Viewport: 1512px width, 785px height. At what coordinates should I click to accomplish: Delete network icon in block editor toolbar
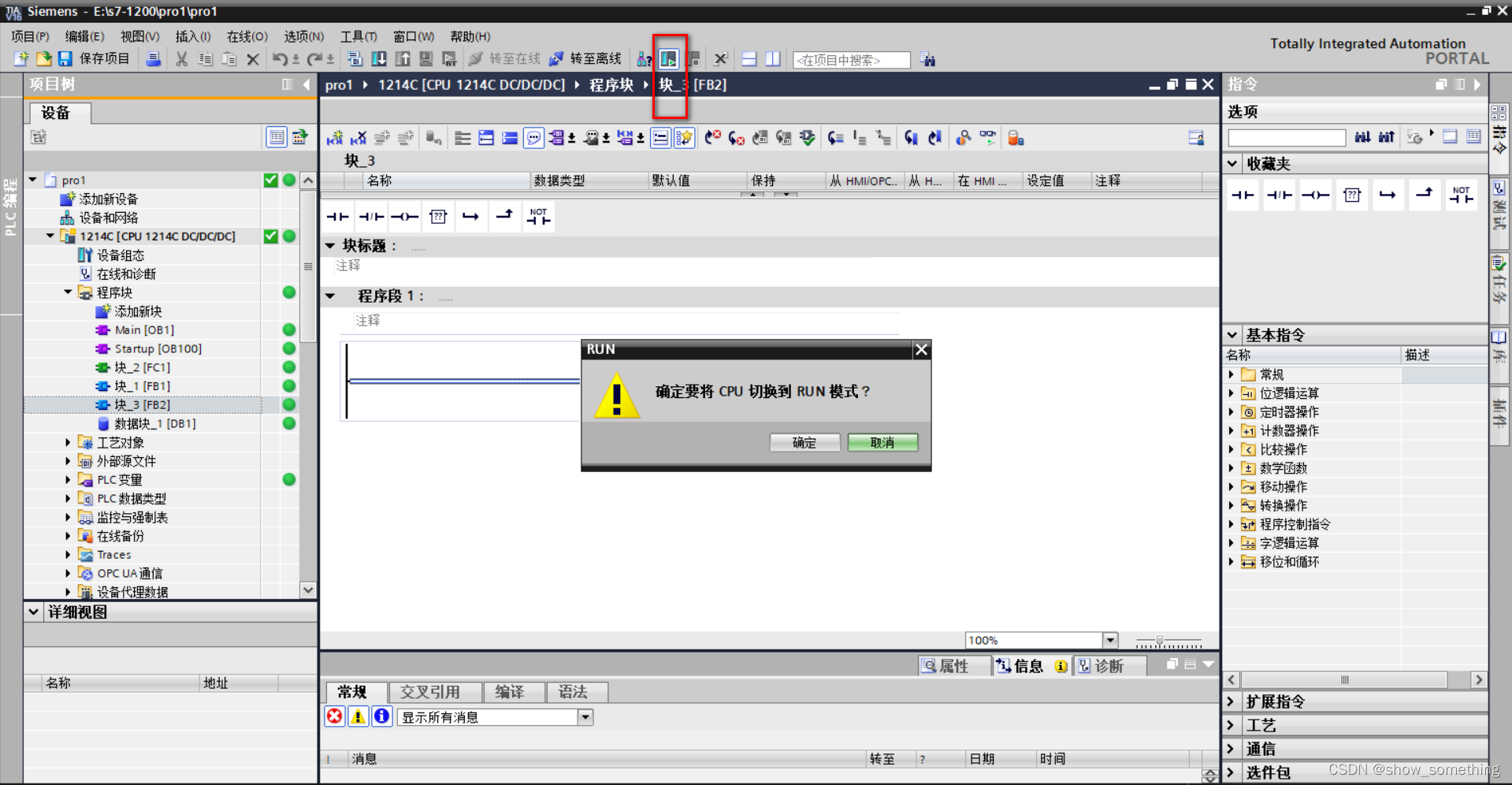(x=358, y=138)
